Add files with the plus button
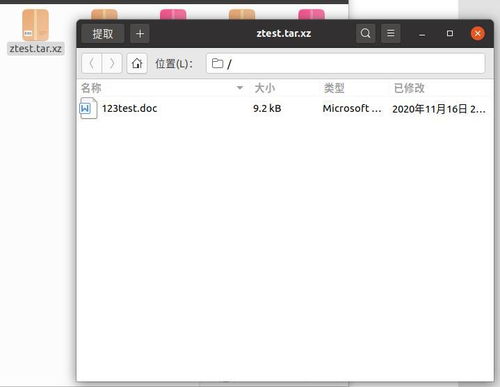 (x=140, y=33)
